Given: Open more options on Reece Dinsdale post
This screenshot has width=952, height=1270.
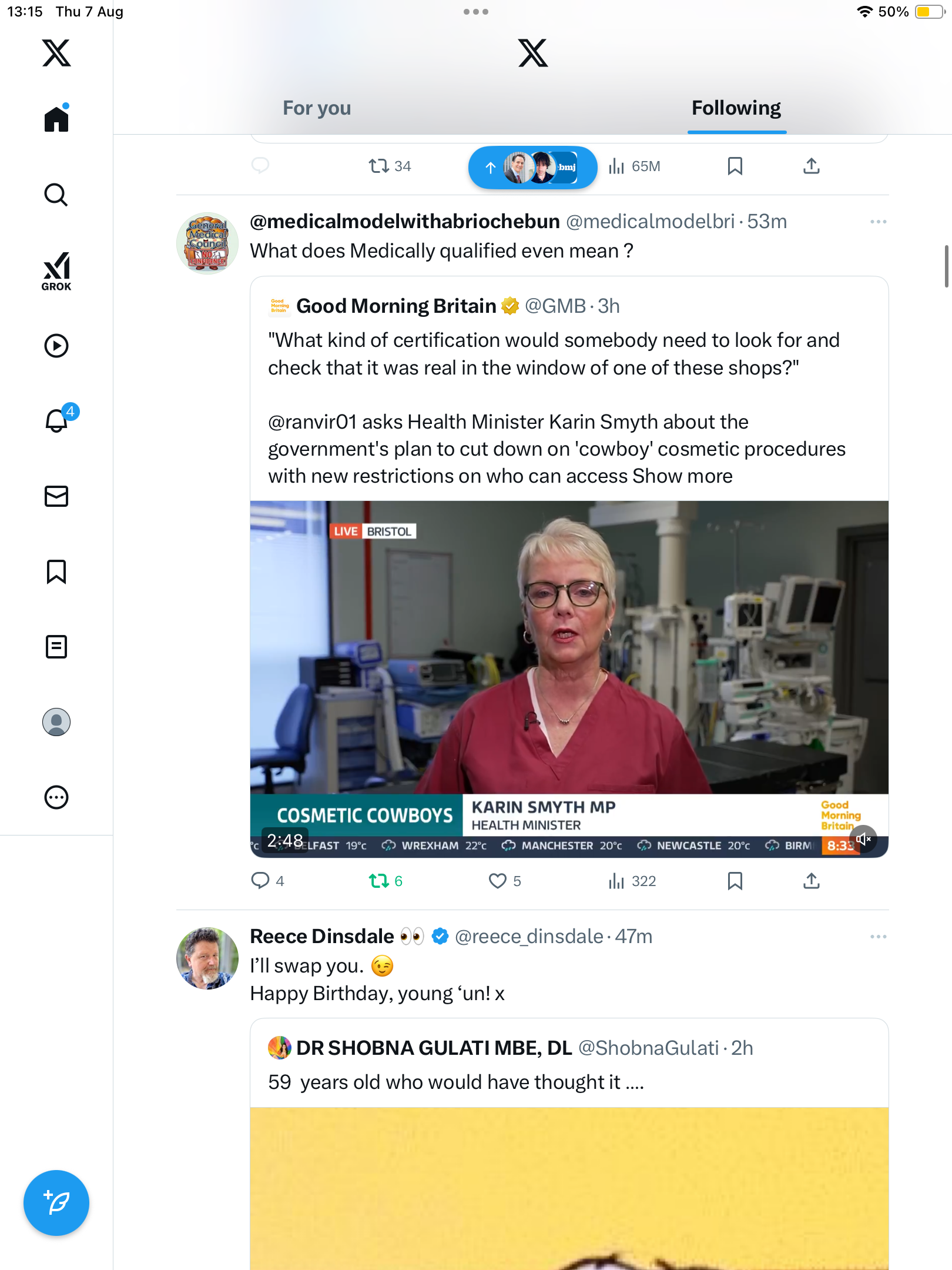Looking at the screenshot, I should point(878,937).
